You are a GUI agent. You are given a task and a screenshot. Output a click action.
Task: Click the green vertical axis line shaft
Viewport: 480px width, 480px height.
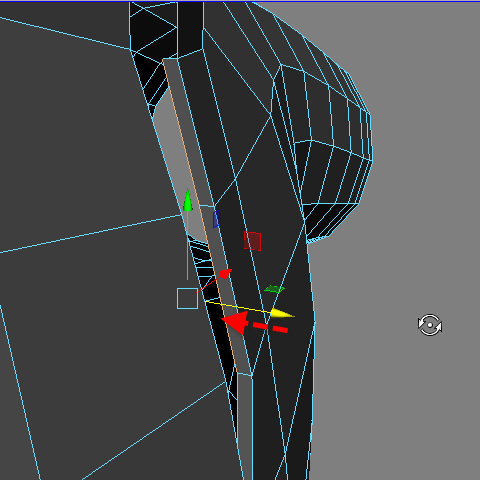pos(187,245)
